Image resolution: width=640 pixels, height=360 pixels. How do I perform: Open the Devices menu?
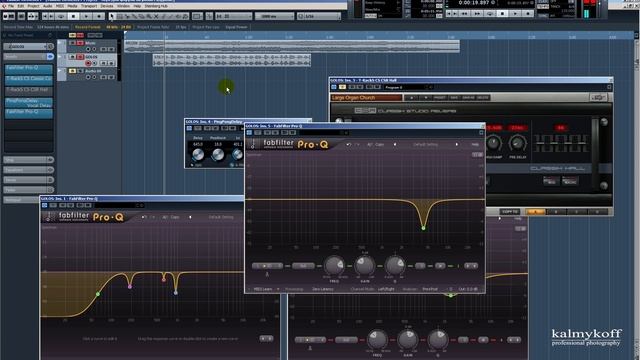coord(107,6)
